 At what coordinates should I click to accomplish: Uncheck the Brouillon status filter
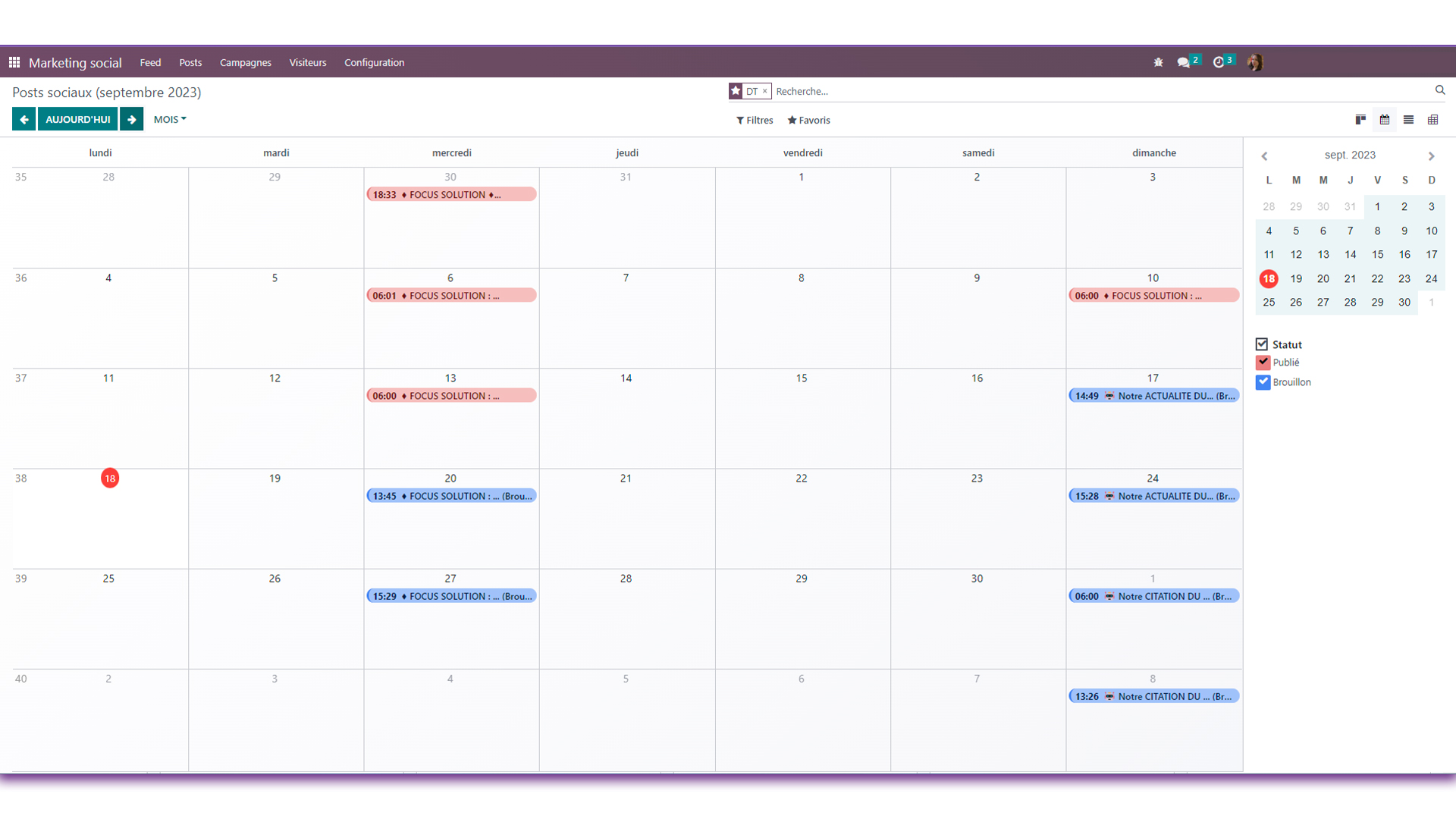point(1263,382)
